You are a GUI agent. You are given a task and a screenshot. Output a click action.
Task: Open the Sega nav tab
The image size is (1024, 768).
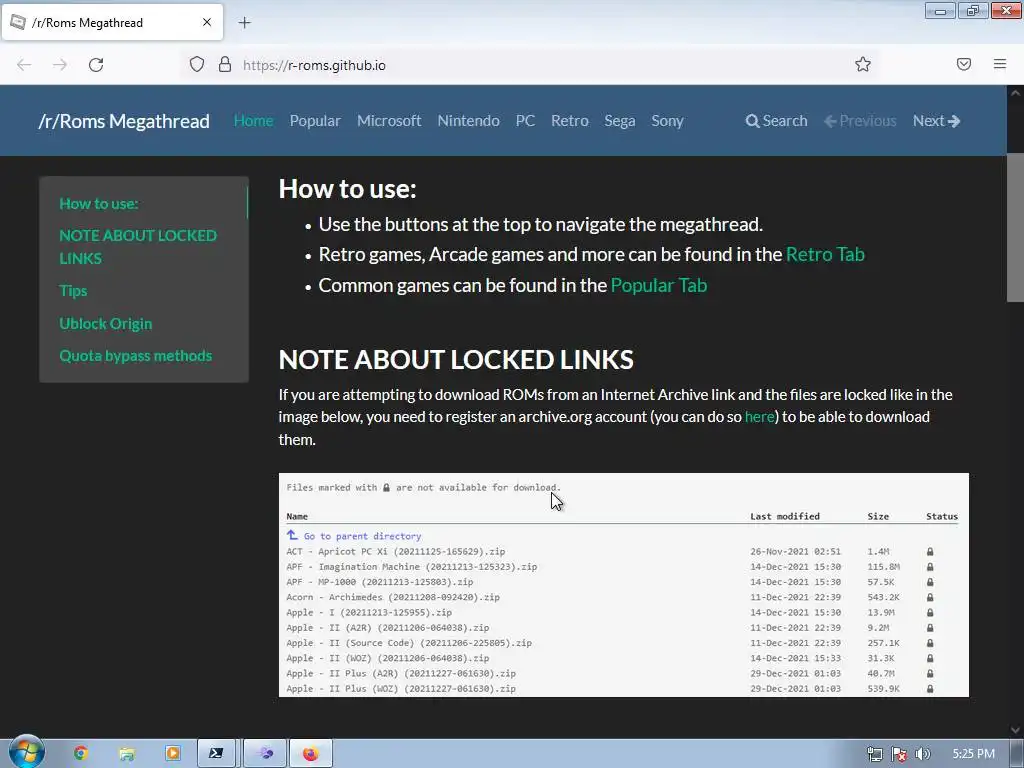pos(619,121)
